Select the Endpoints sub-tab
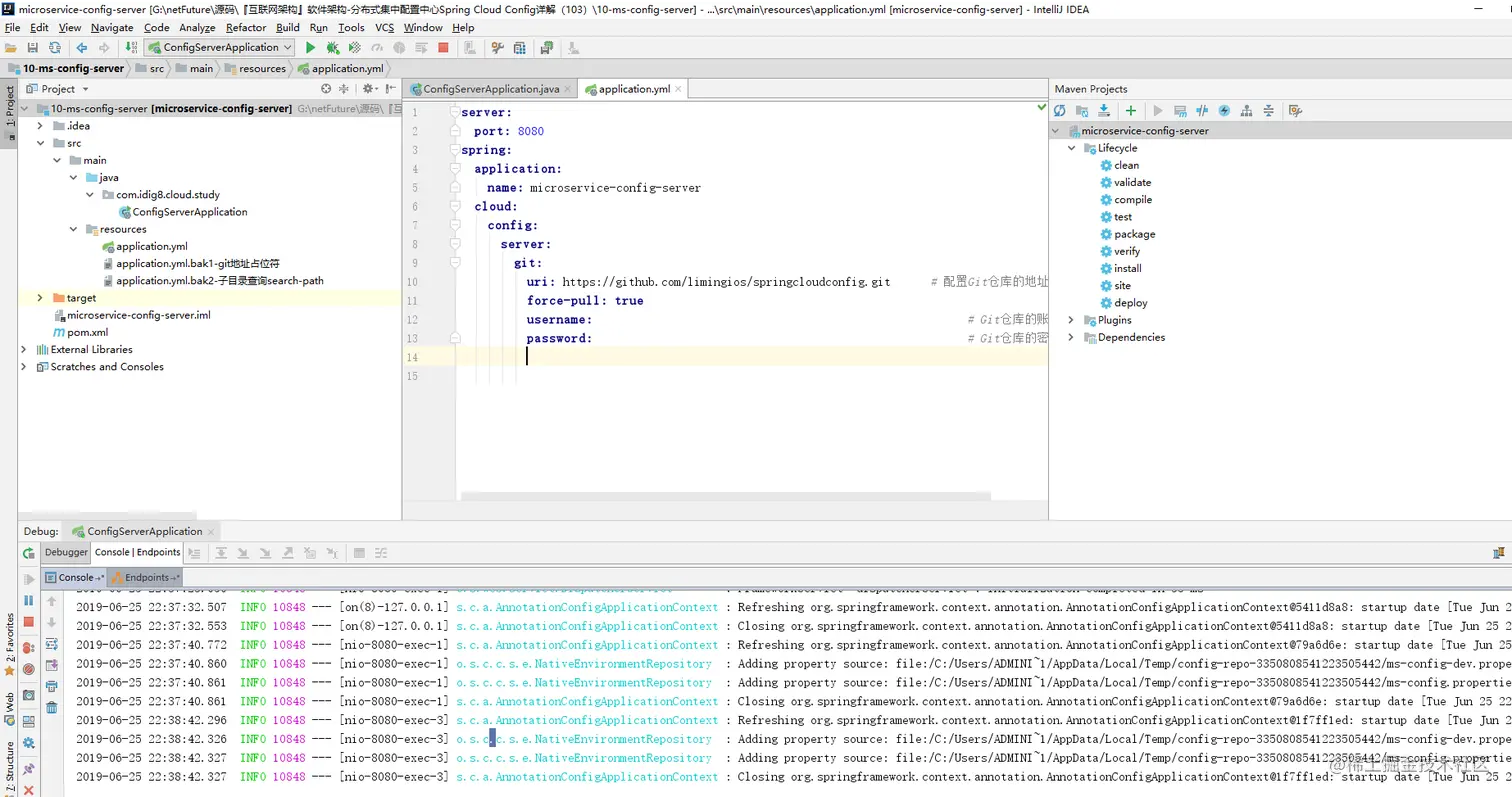 (x=146, y=577)
